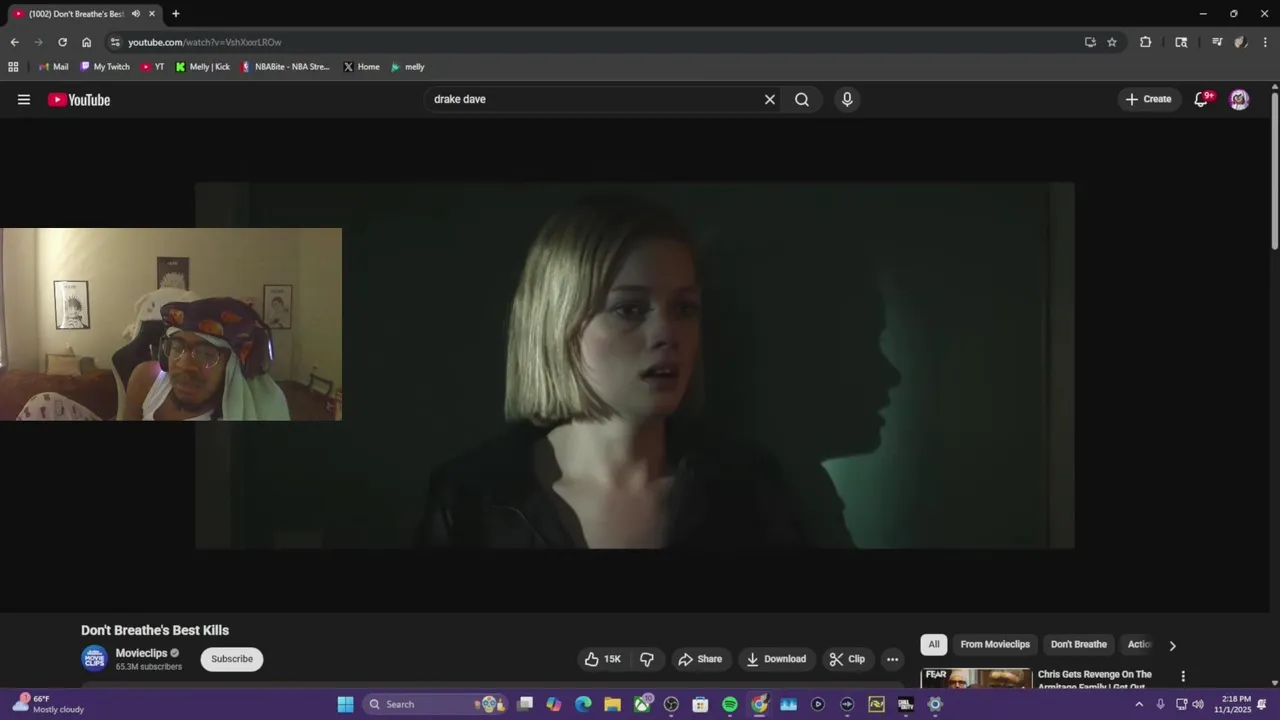Image resolution: width=1280 pixels, height=720 pixels.
Task: Click the video player to pause
Action: [635, 365]
